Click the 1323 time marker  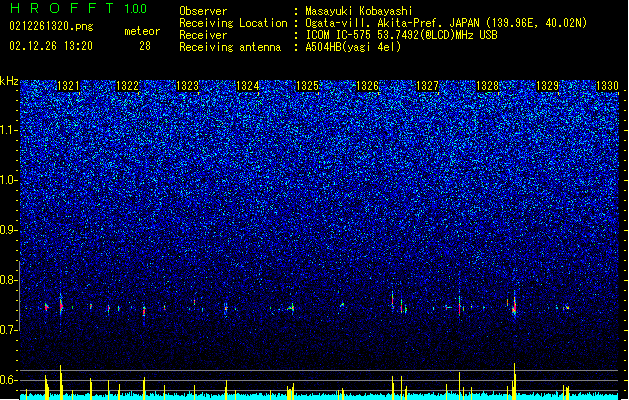(x=187, y=86)
